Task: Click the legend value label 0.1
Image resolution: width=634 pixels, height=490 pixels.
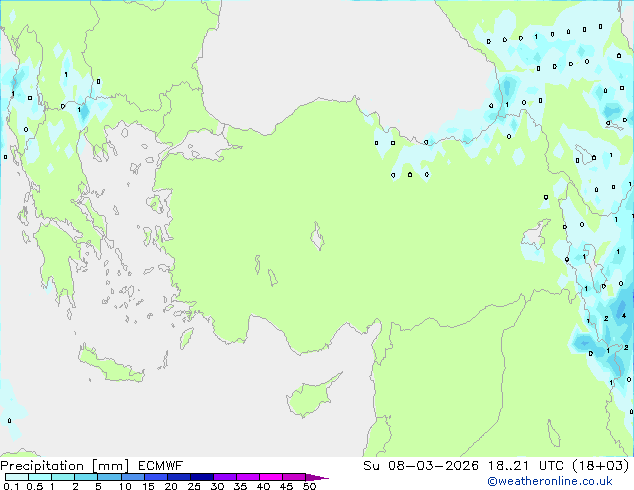Action: pos(9,487)
